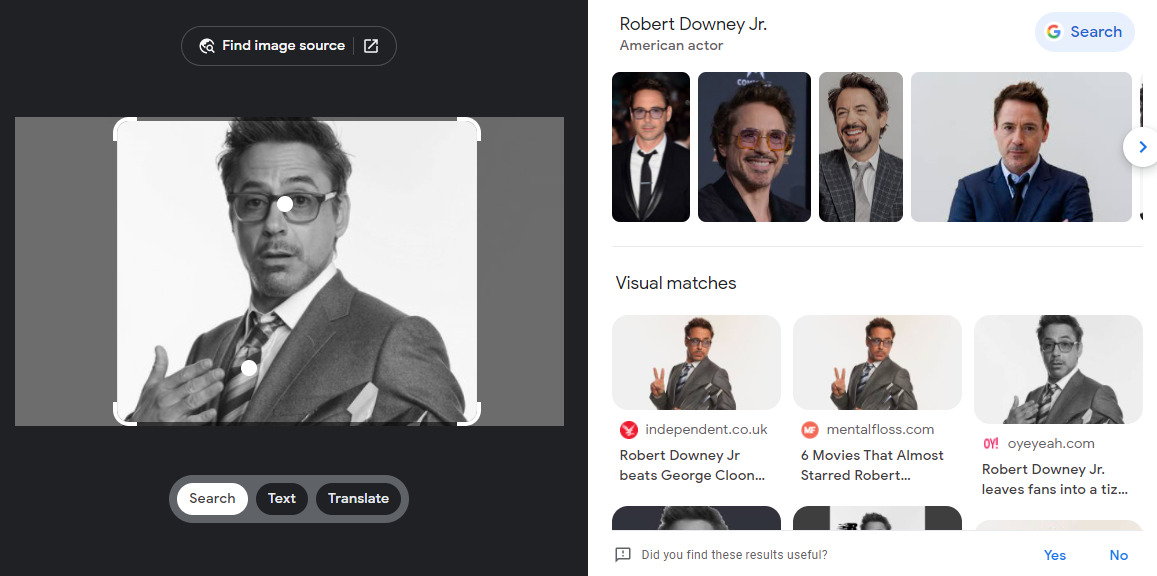Click the independent.co.uk site favicon
Image resolution: width=1157 pixels, height=576 pixels.
[x=629, y=430]
